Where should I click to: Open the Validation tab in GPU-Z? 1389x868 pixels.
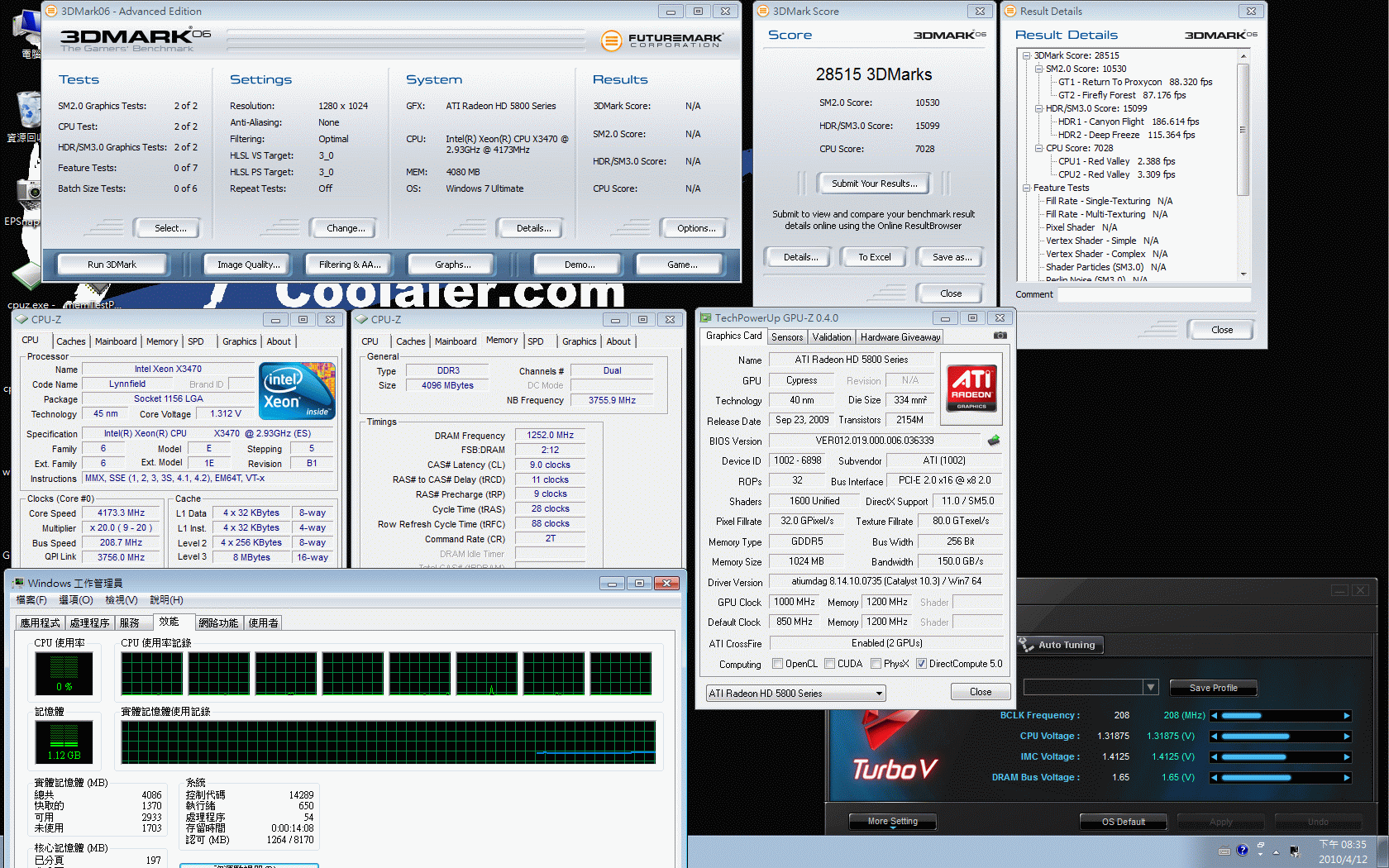[832, 337]
